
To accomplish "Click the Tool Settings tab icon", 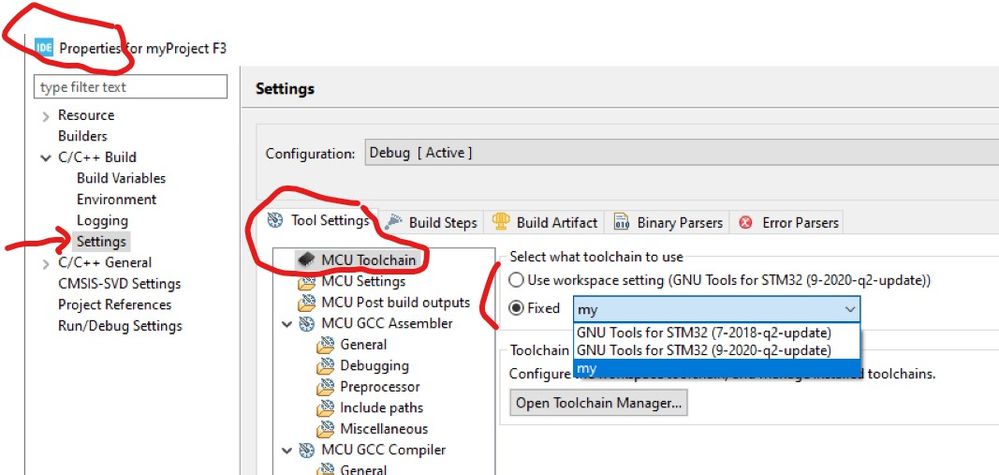I will pyautogui.click(x=275, y=220).
